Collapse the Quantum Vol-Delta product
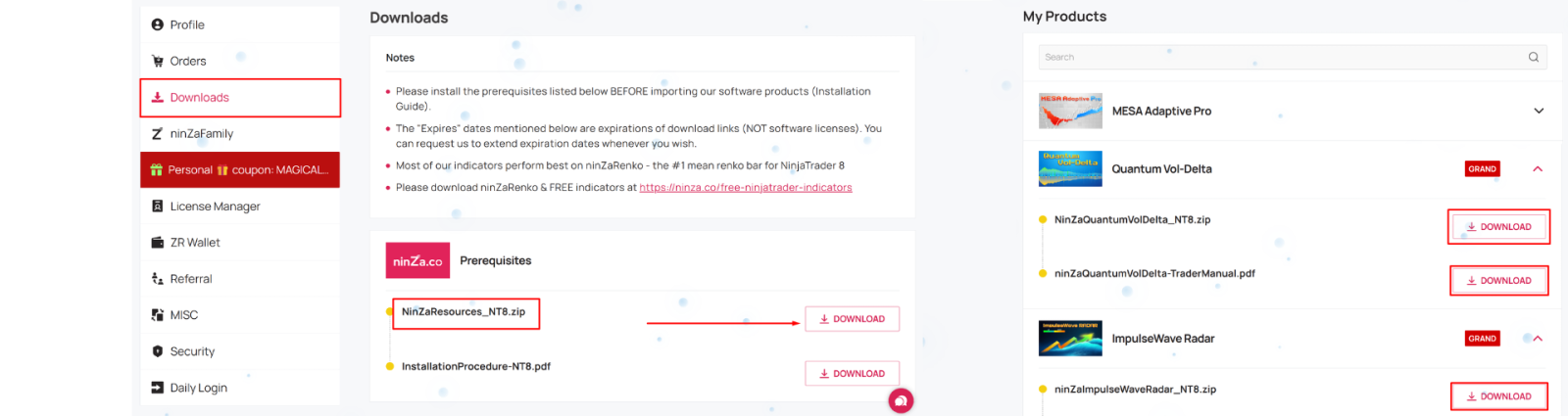Viewport: 1568px width, 416px height. click(x=1538, y=168)
